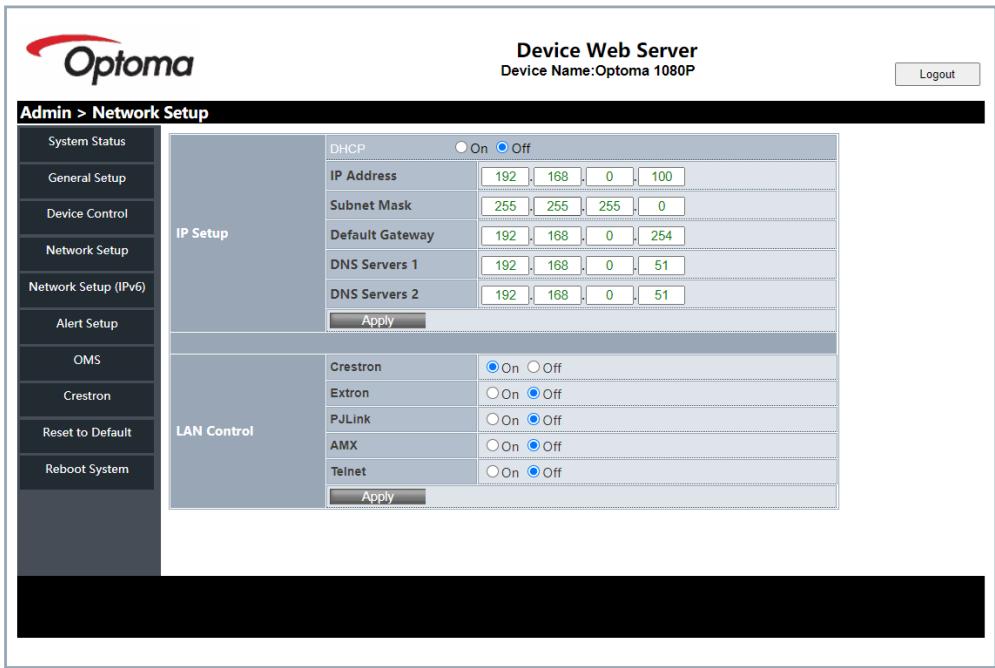Screen dimensions: 995x668
Task: Apply the IP Setup settings
Action: (378, 321)
